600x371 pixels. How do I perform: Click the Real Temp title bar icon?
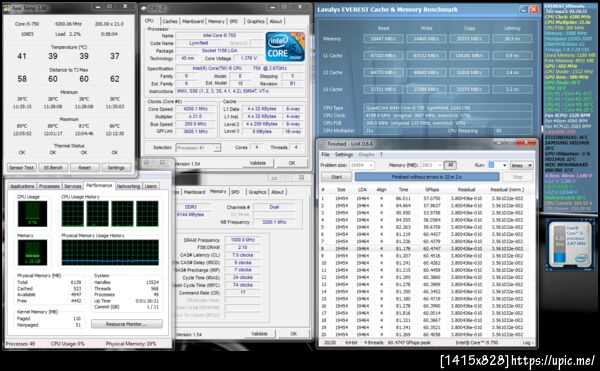[7, 8]
